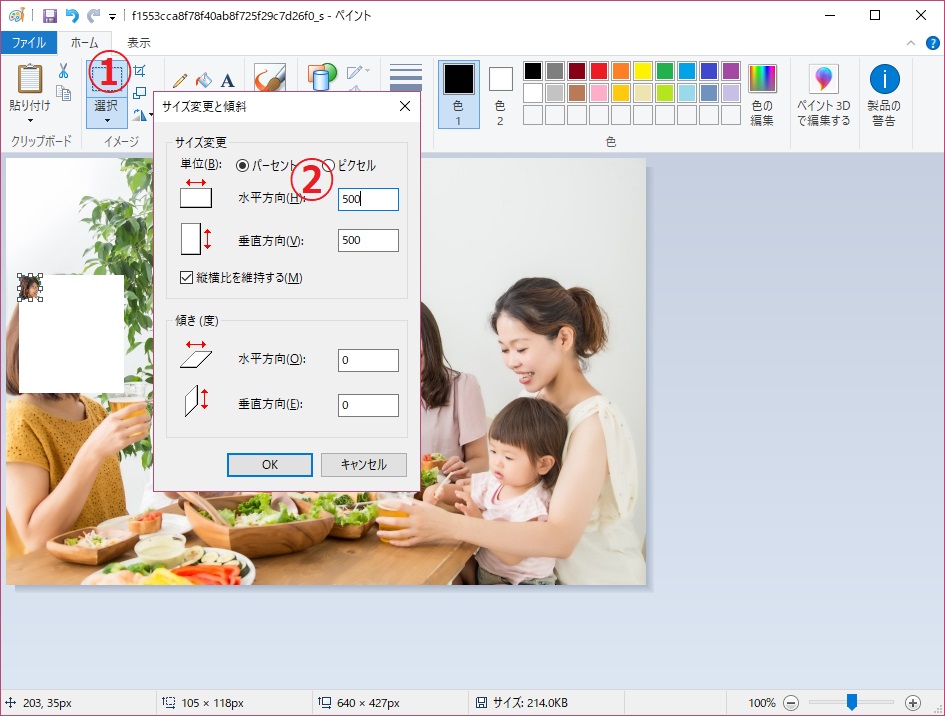Uncheck 縦横比を維持する maintain aspect ratio
Viewport: 945px width, 716px height.
coord(188,279)
